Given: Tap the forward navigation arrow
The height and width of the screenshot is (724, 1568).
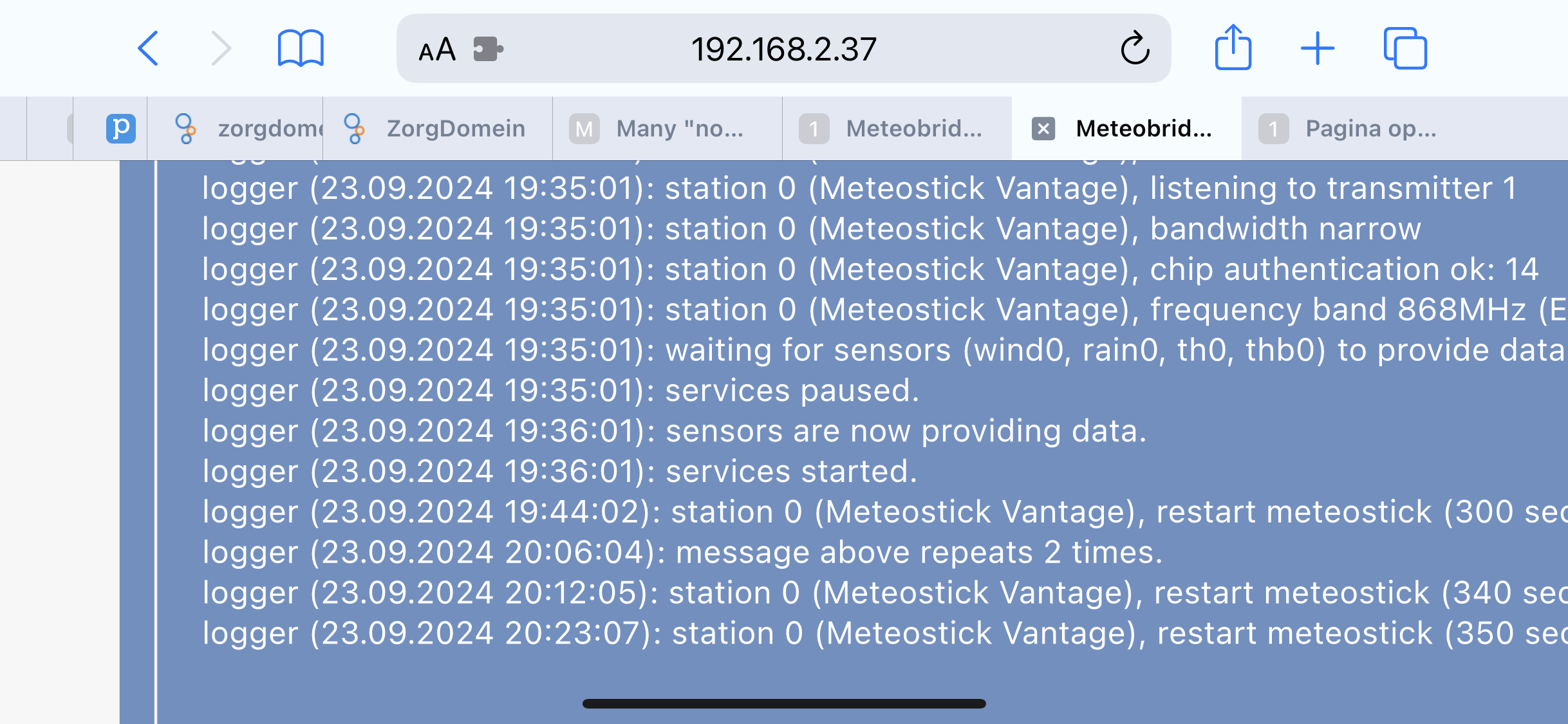Looking at the screenshot, I should 221,48.
